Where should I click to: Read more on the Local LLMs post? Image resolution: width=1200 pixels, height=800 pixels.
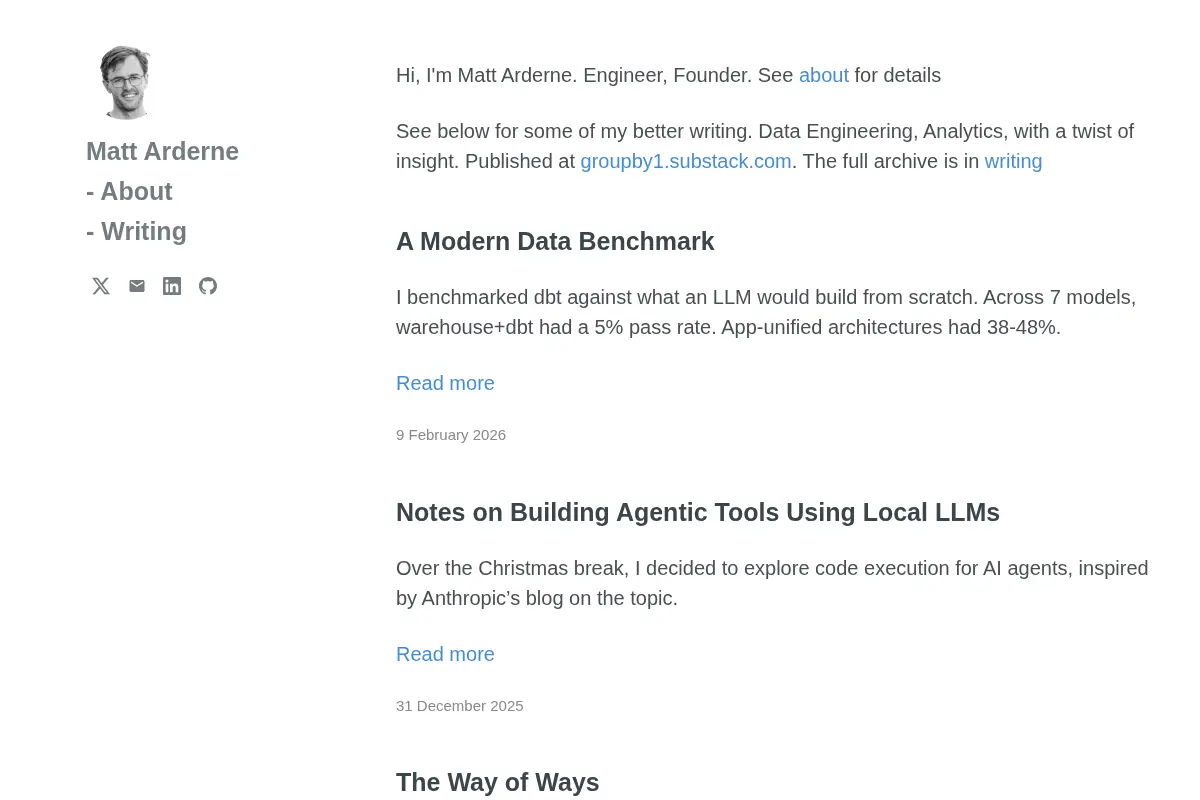(445, 654)
